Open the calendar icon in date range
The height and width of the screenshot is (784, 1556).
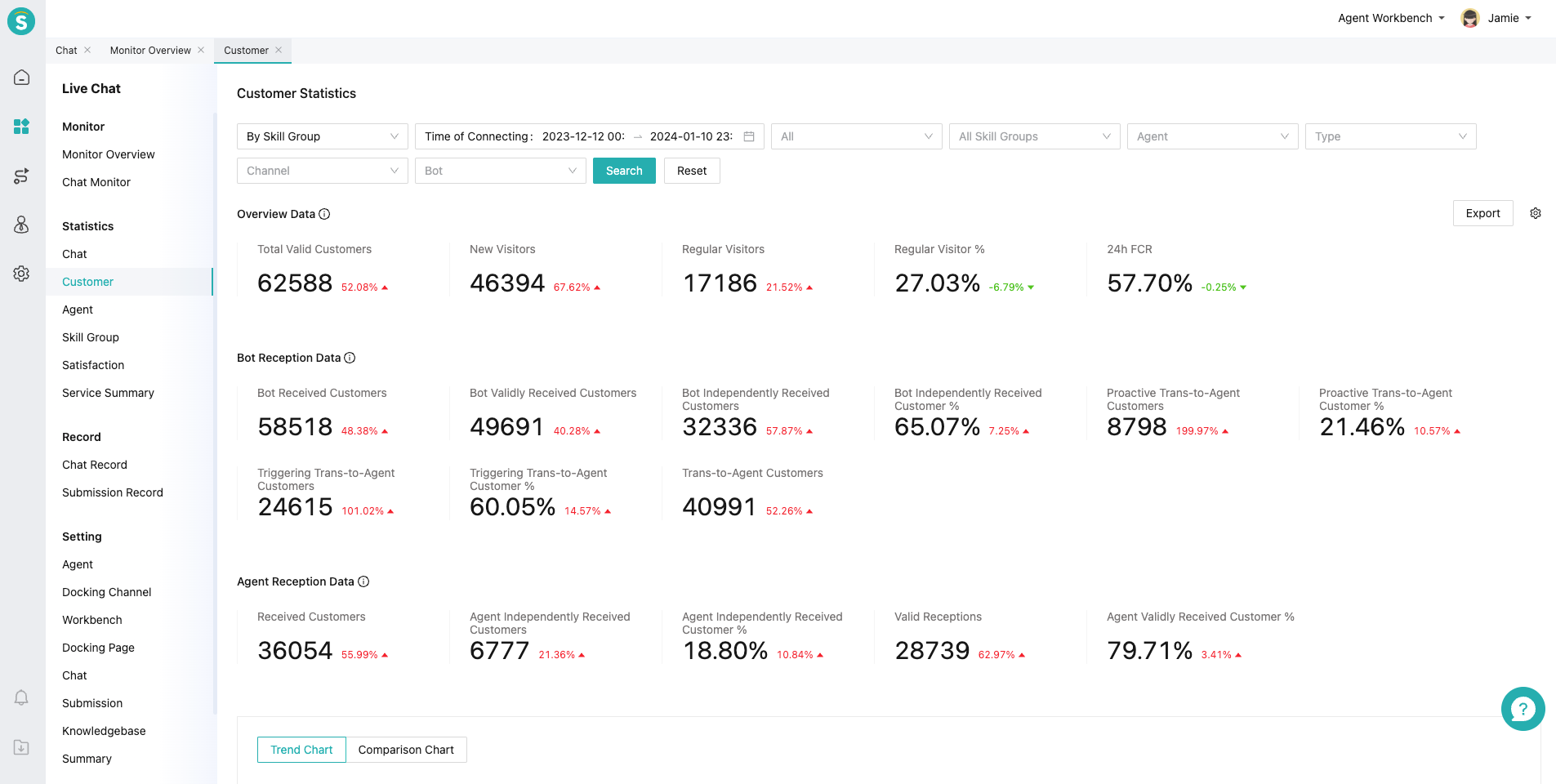(x=749, y=136)
